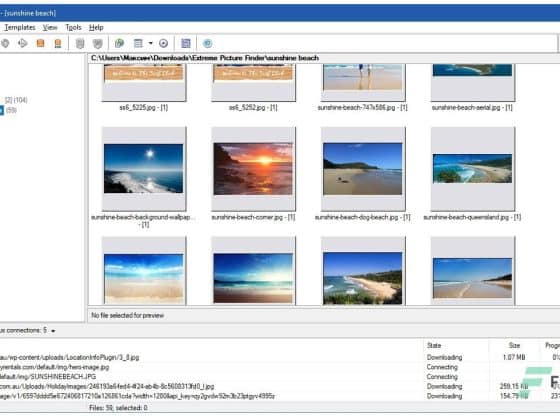Viewport: 560px width, 420px height.
Task: Click file name ss6_5252.jpg - [1]
Action: [253, 108]
